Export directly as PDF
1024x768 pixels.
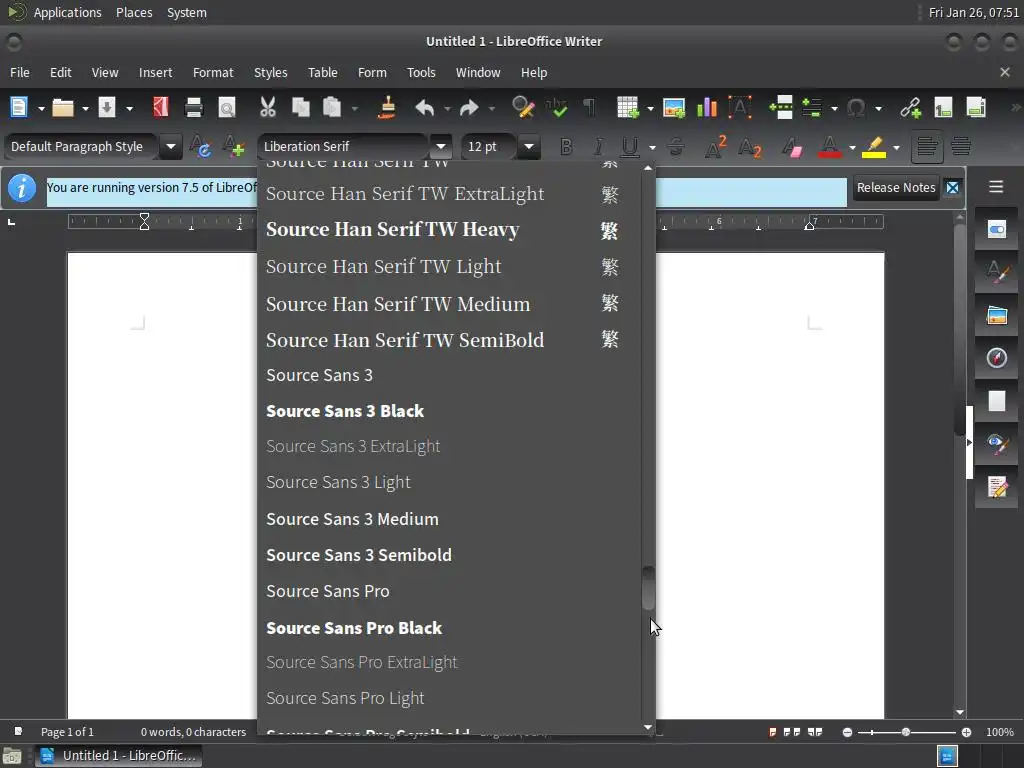161,107
